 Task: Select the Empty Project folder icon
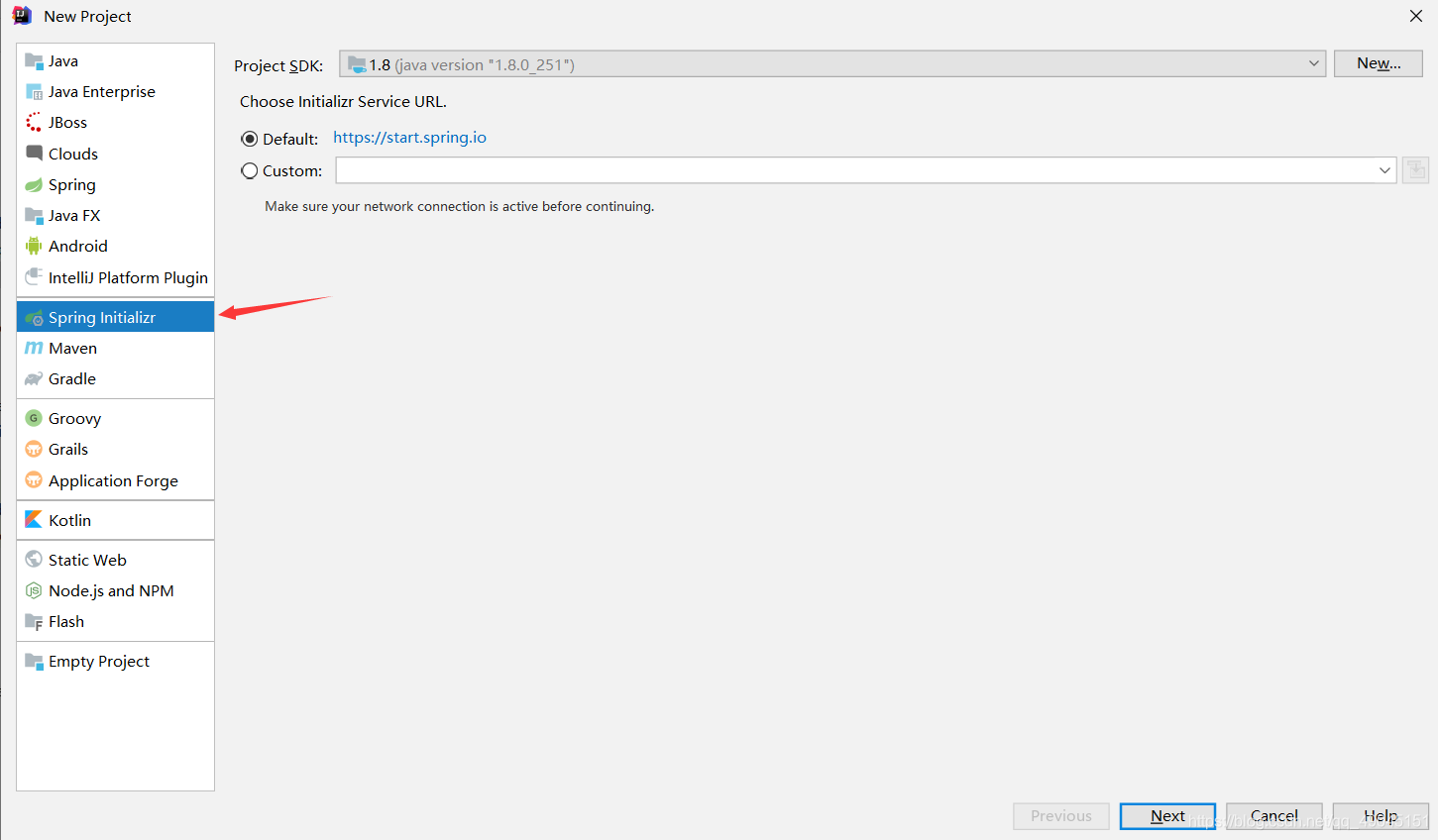tap(34, 662)
